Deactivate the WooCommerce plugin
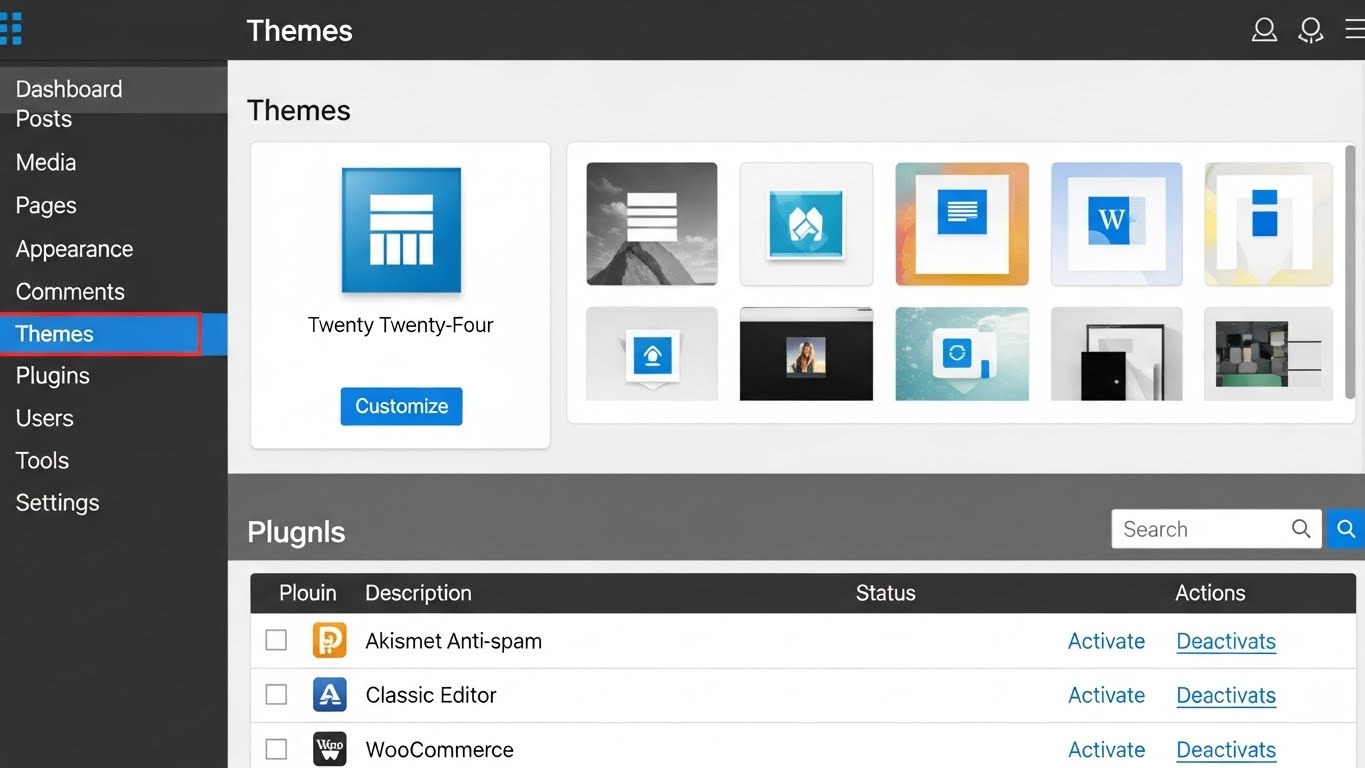This screenshot has width=1365, height=768. tap(1226, 749)
